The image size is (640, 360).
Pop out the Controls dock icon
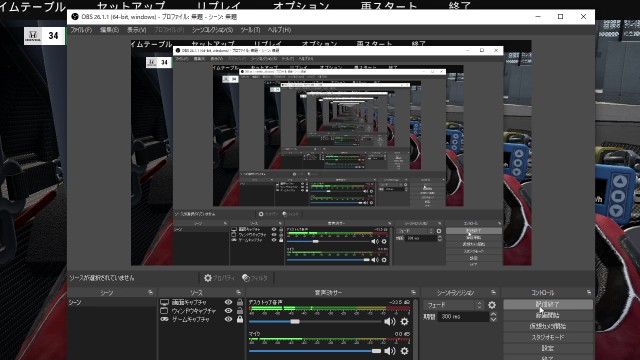[x=589, y=293]
